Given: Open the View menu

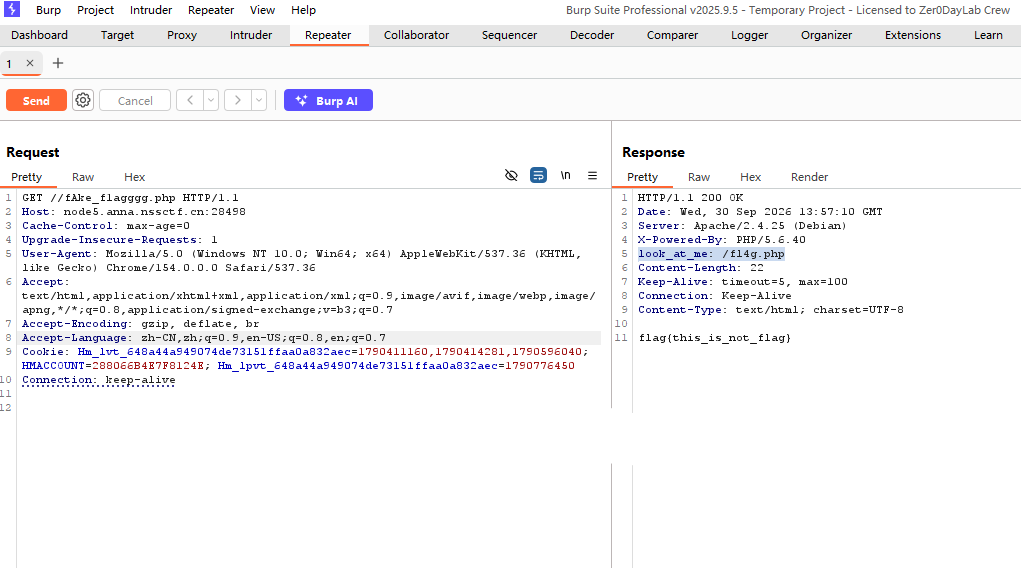Looking at the screenshot, I should [262, 10].
